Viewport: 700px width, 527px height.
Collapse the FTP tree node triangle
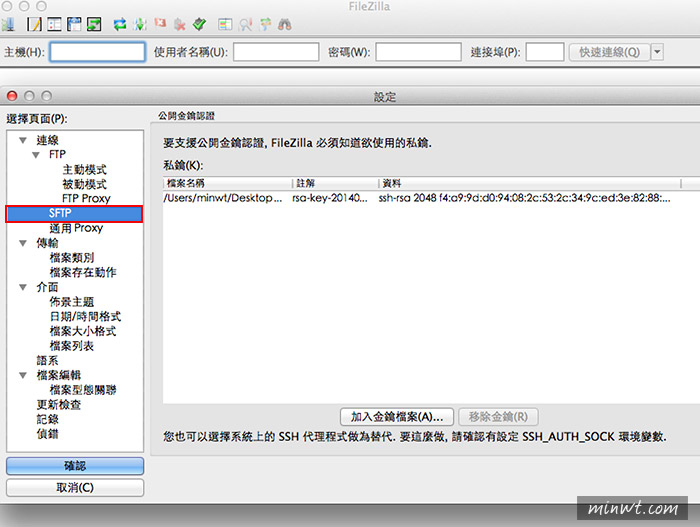tap(36, 155)
